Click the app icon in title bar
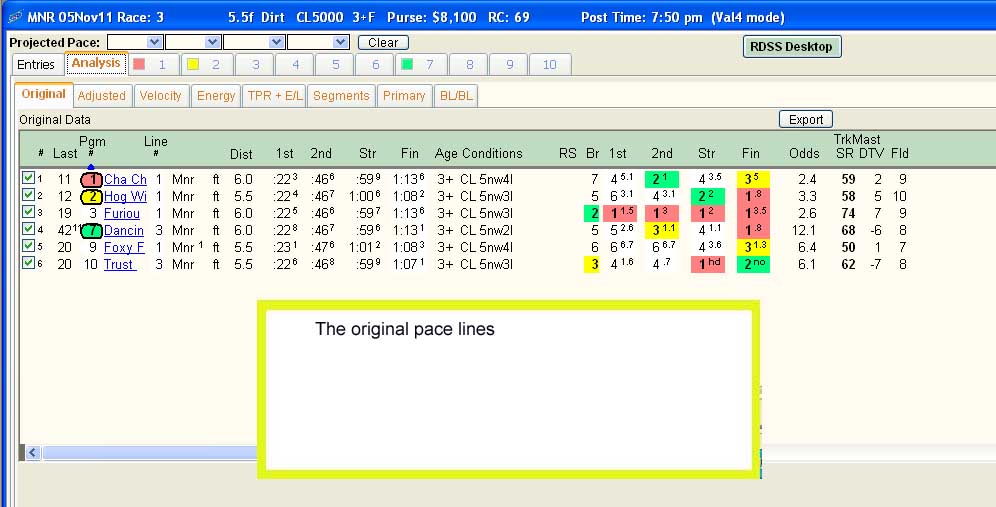This screenshot has width=996, height=507. coord(15,17)
